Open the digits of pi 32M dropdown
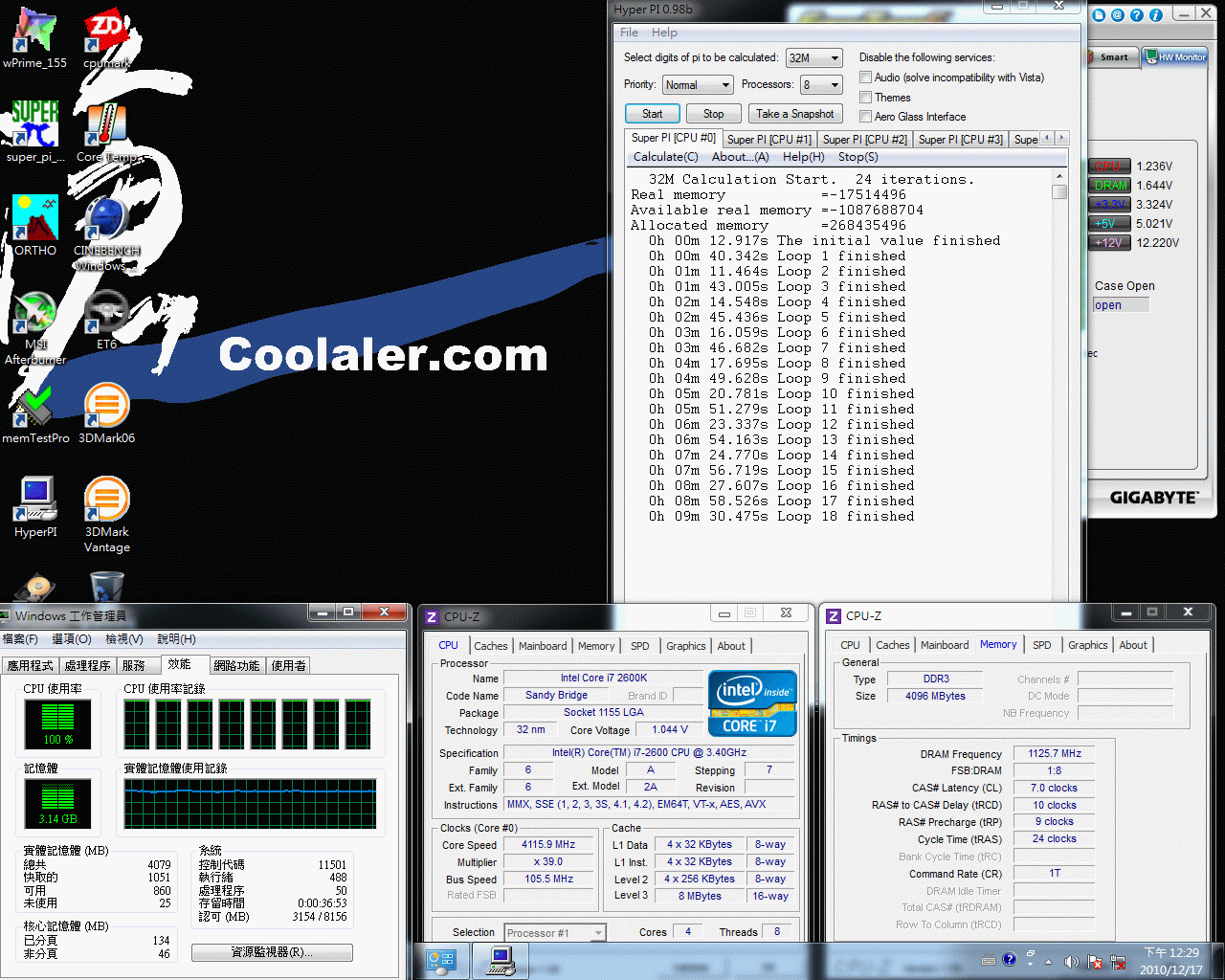This screenshot has height=980, width=1225. (813, 57)
